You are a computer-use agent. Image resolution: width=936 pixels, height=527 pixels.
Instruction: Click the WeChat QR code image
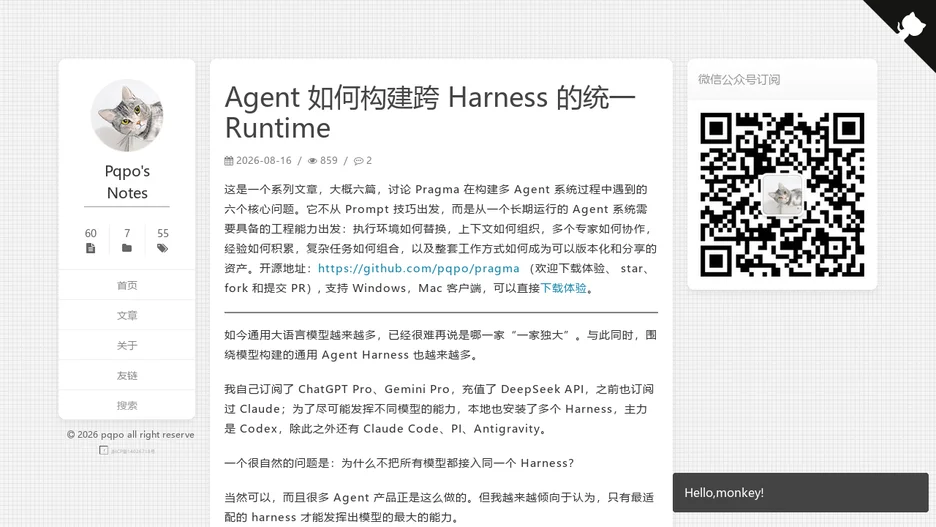[782, 195]
